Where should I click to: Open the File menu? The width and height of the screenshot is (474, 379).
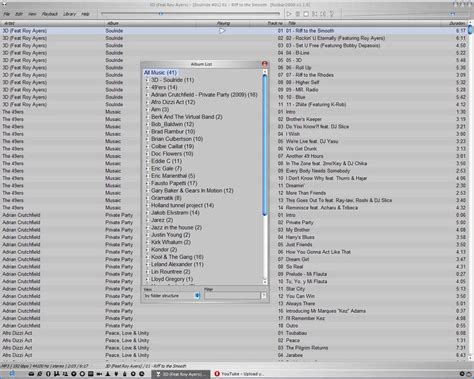[7, 14]
